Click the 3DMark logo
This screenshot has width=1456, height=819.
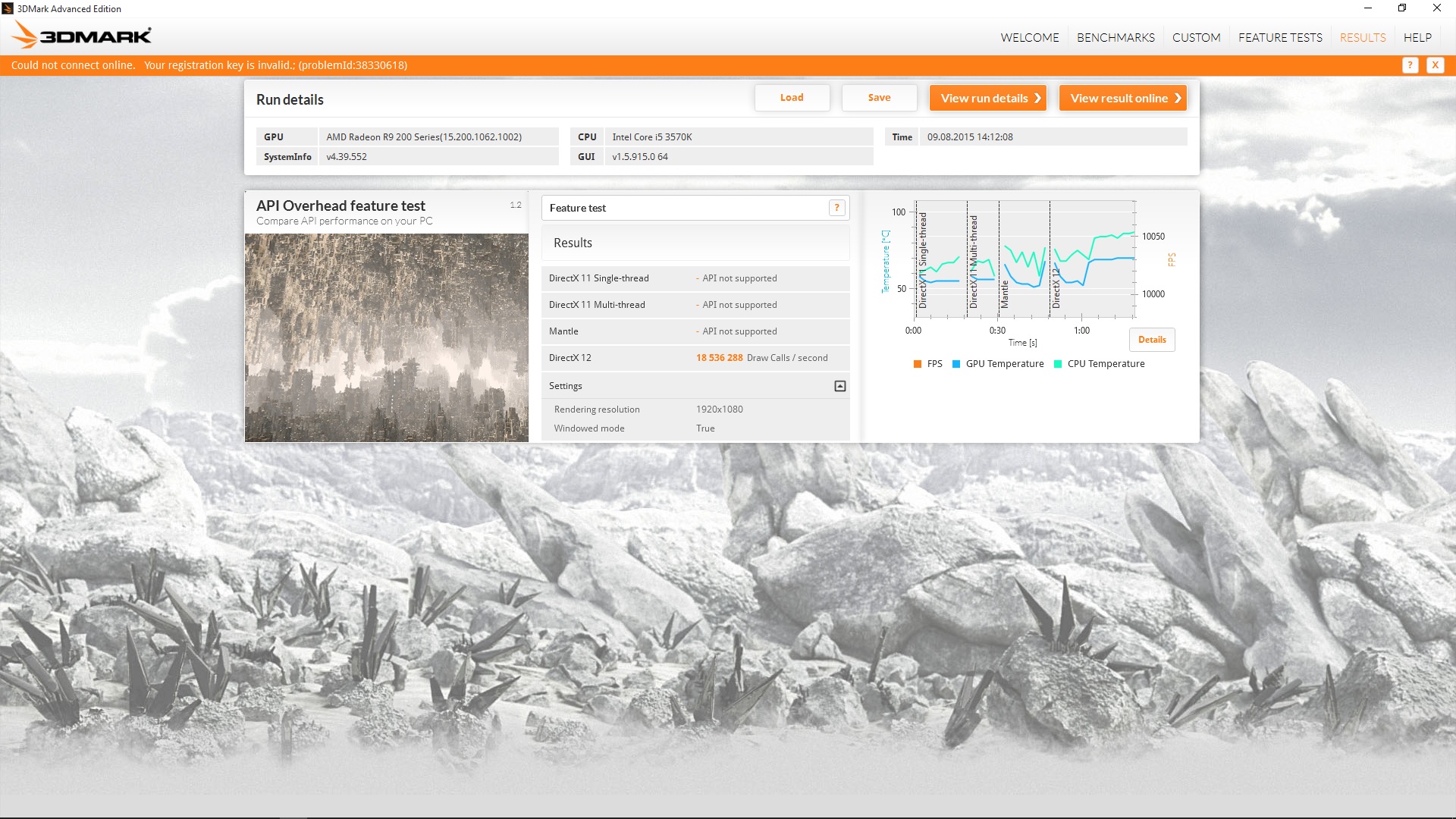(x=81, y=35)
